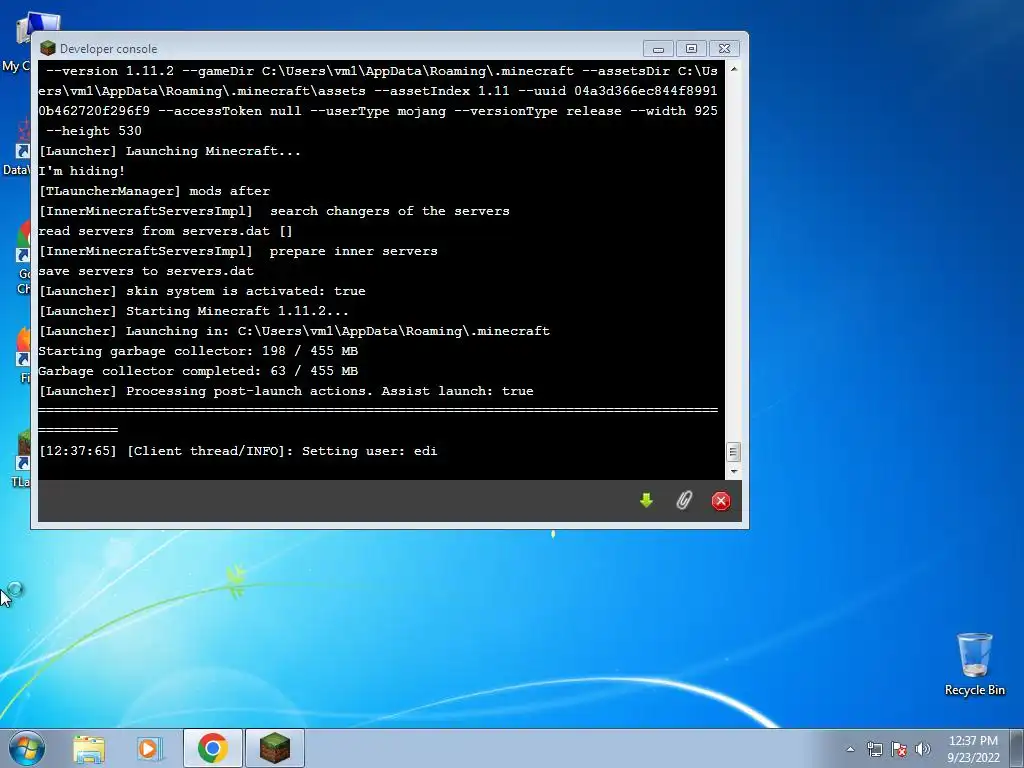The height and width of the screenshot is (768, 1024).
Task: Click the 'Processing post-launch actions' line
Action: coord(286,391)
